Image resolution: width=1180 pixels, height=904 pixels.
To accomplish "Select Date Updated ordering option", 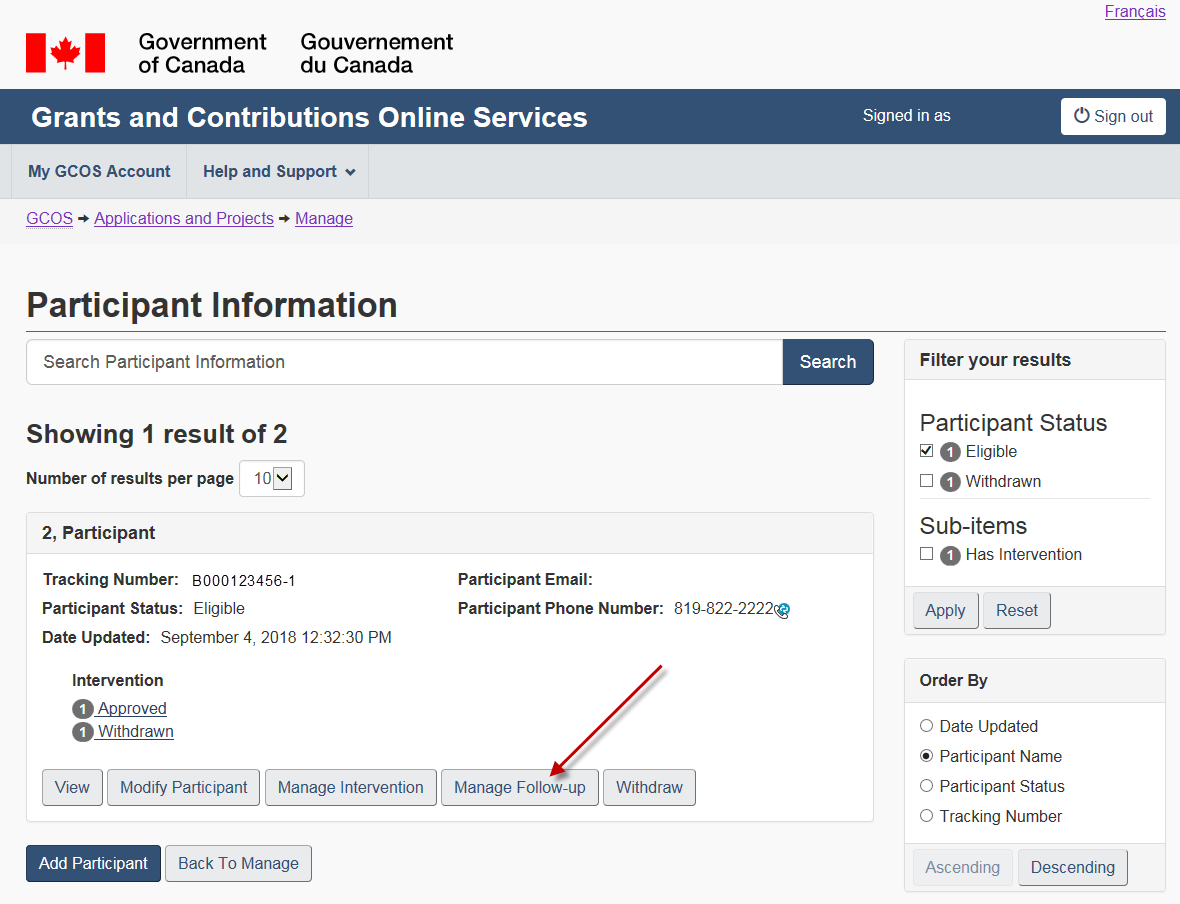I will (926, 726).
